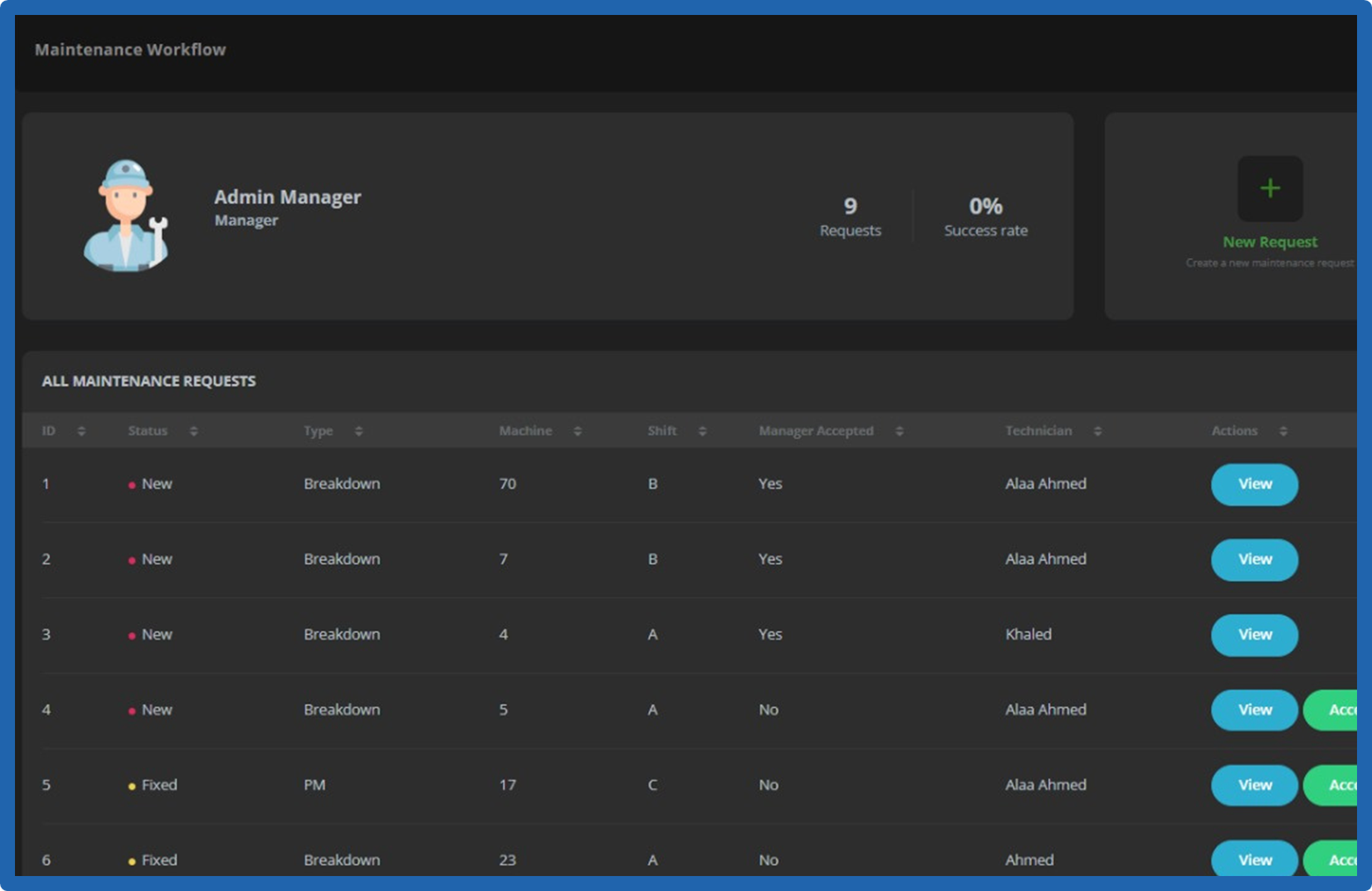
Task: Click the New Request link text
Action: click(x=1269, y=242)
